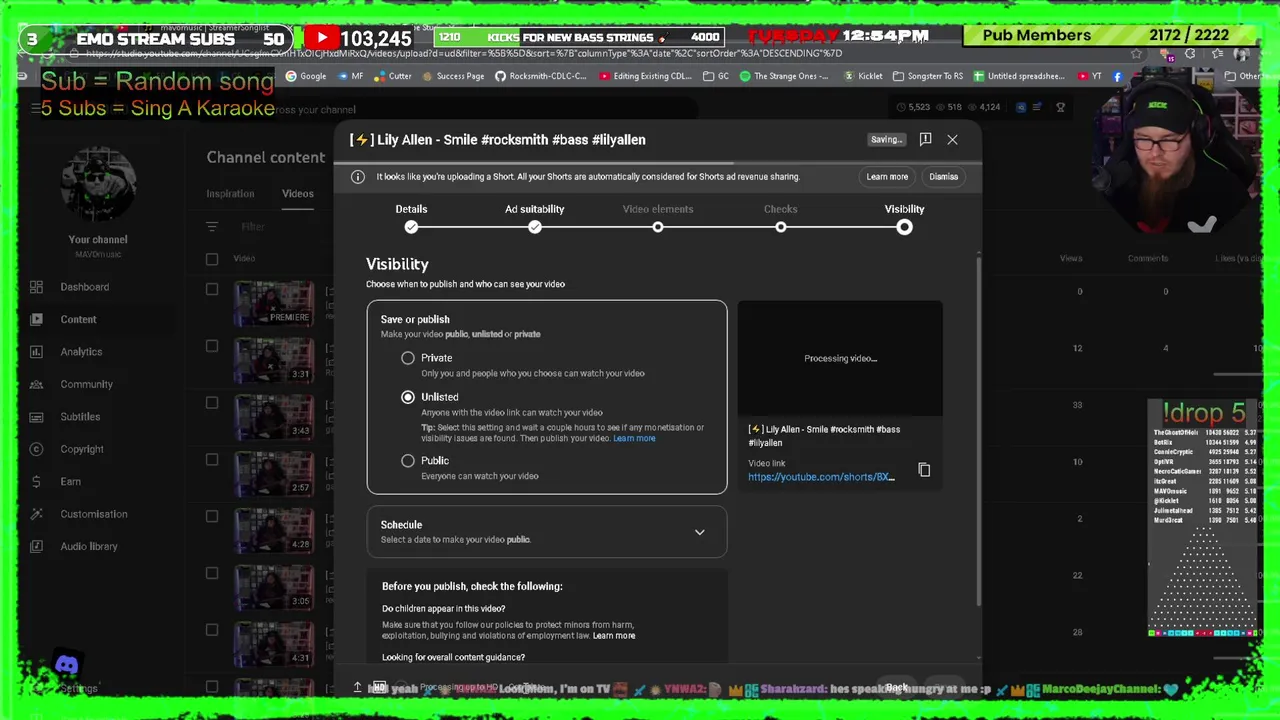
Task: Open the Customisation wand icon
Action: tap(37, 514)
